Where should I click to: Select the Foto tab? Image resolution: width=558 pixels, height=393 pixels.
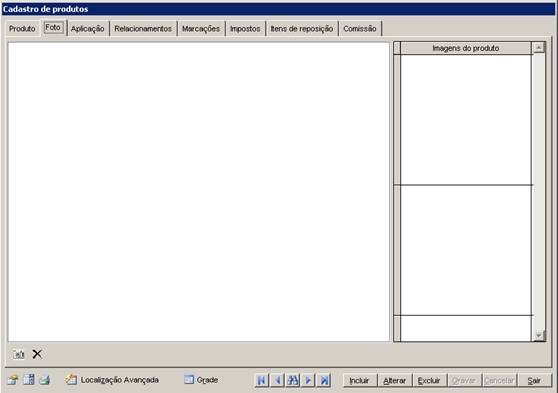(x=53, y=27)
